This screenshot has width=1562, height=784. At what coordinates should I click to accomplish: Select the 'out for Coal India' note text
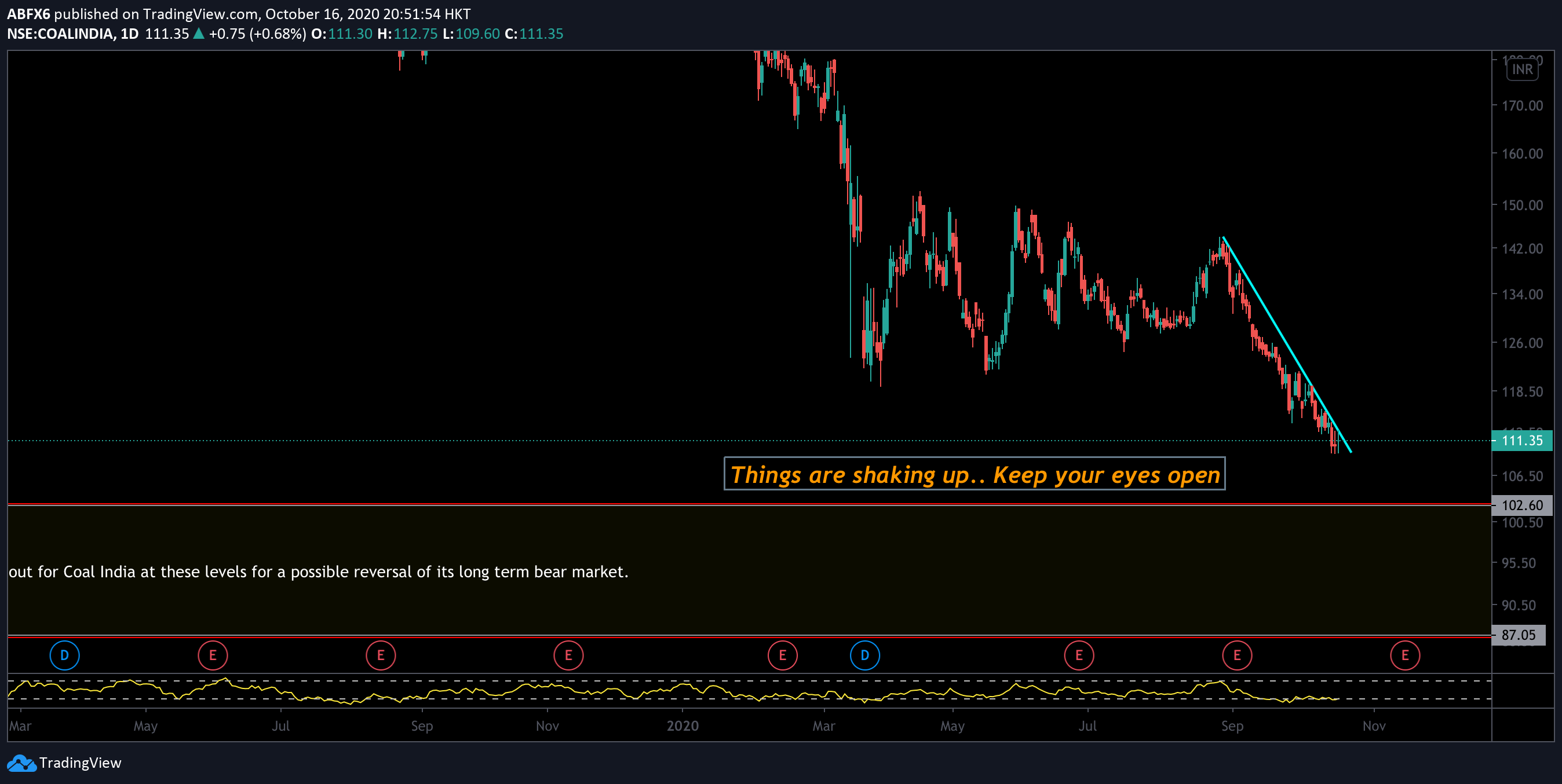[x=318, y=571]
